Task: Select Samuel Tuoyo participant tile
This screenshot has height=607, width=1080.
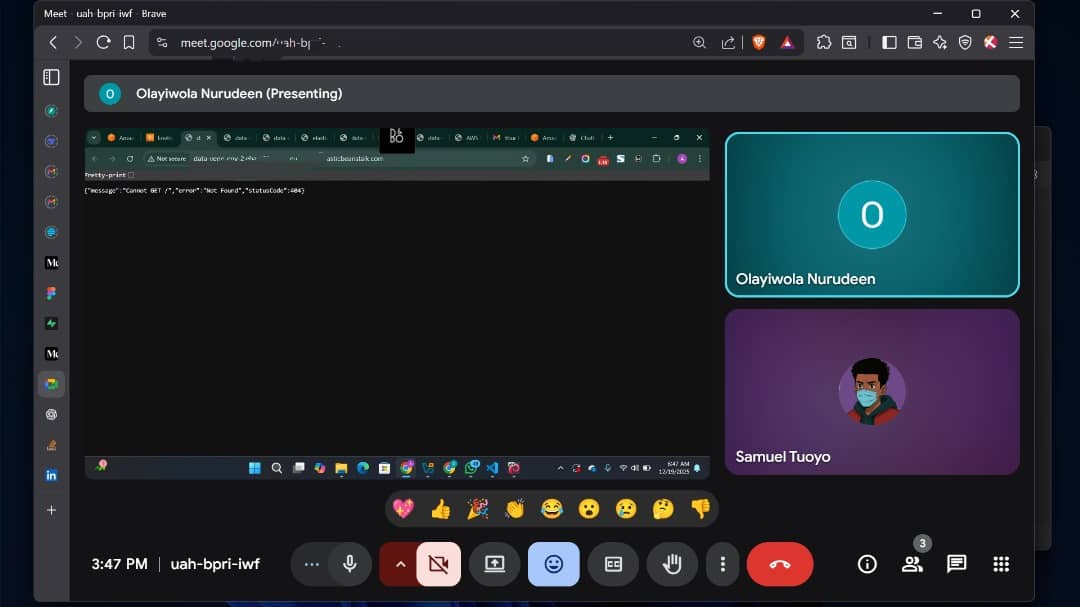Action: pyautogui.click(x=872, y=392)
